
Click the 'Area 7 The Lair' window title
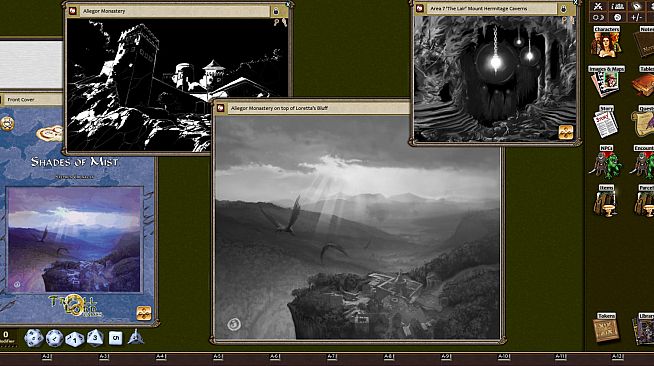click(x=479, y=8)
